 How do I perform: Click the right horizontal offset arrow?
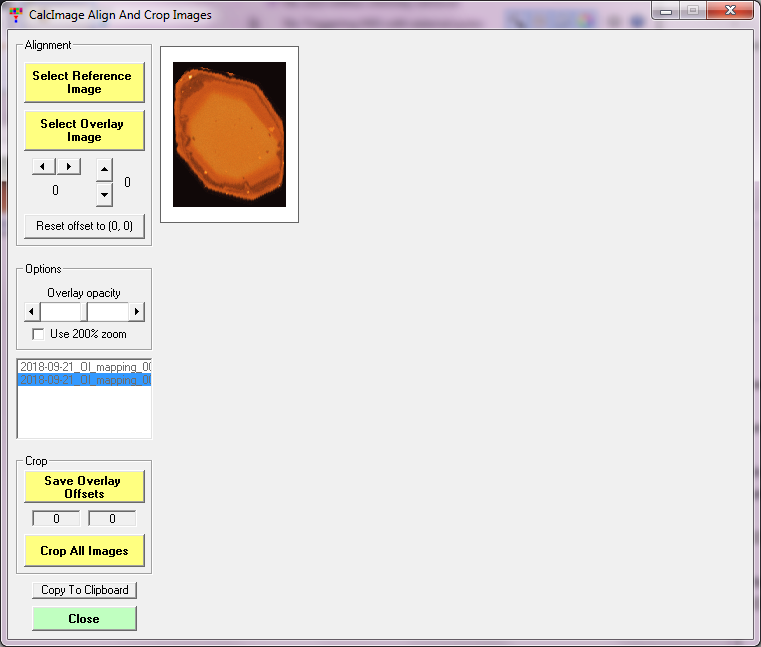click(68, 166)
